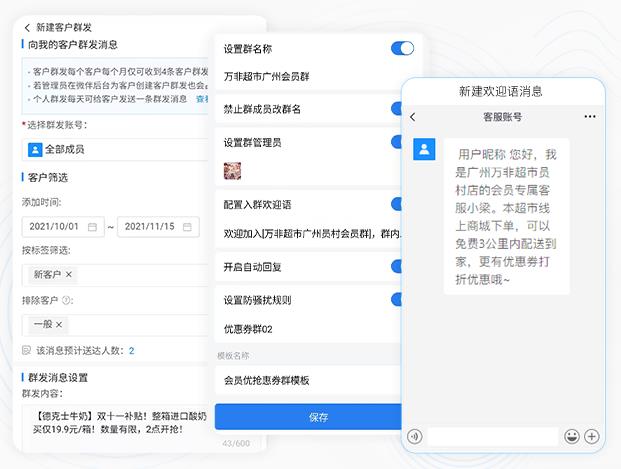The width and height of the screenshot is (621, 469).
Task: Click the end date field 2021/11/15
Action: (158, 227)
